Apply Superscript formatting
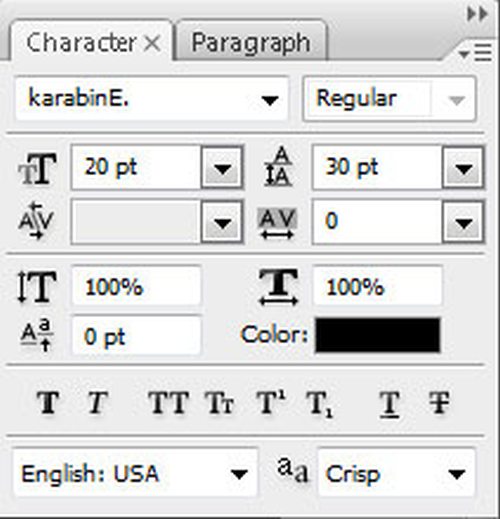This screenshot has width=500, height=519. 271,402
